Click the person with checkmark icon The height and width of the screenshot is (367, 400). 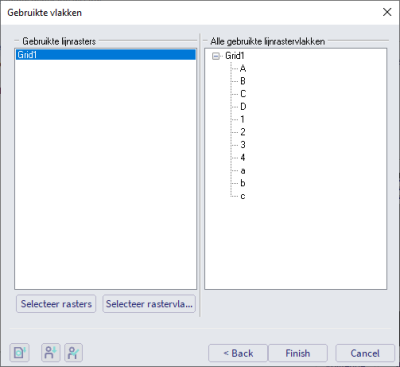[x=73, y=353]
